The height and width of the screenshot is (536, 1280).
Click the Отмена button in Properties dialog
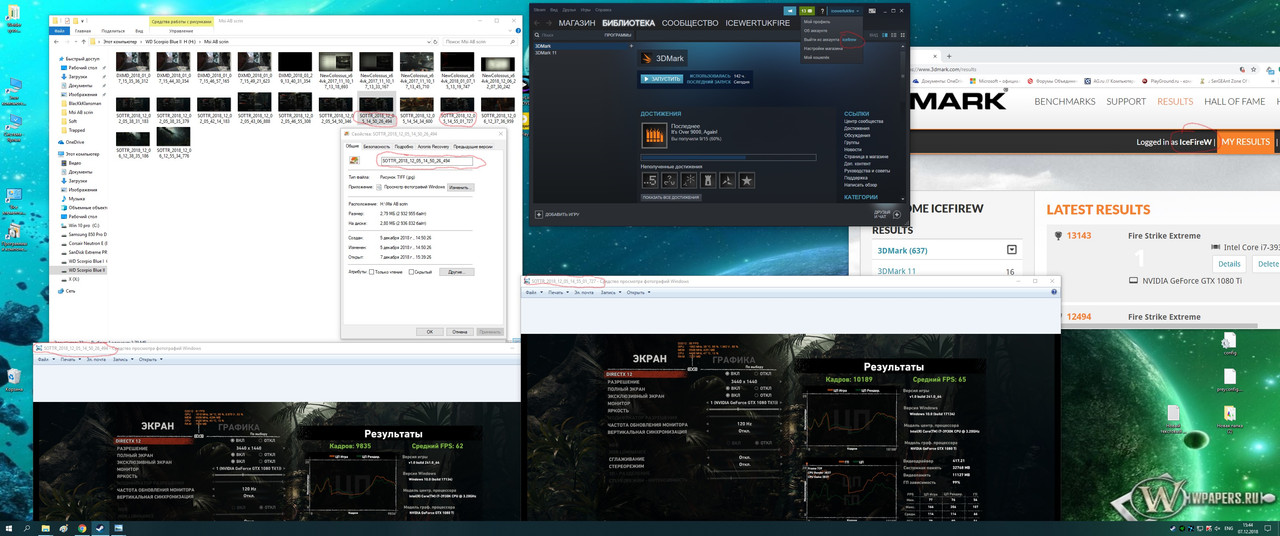pyautogui.click(x=459, y=331)
